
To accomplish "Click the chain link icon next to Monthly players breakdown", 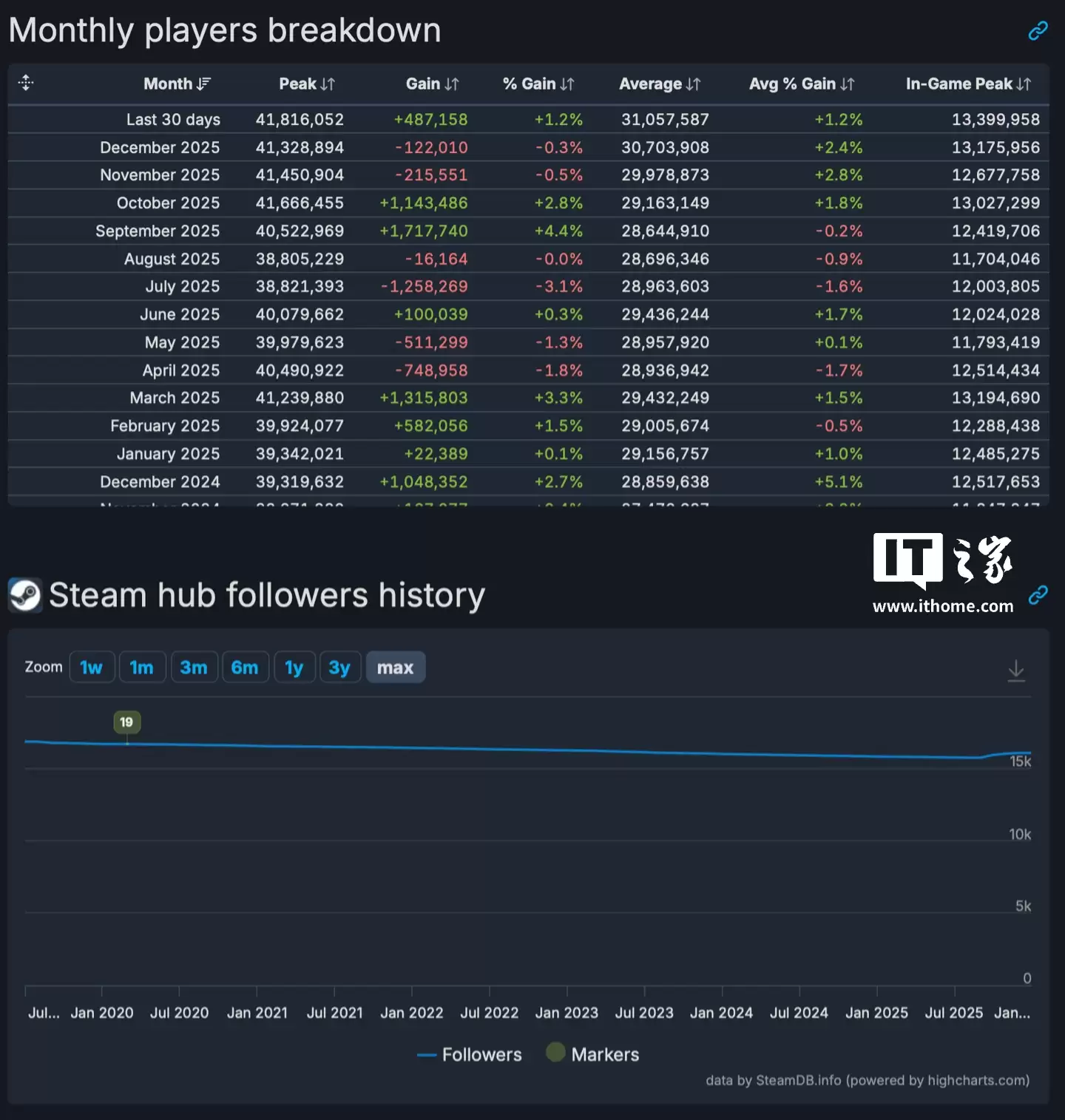I will [1038, 30].
